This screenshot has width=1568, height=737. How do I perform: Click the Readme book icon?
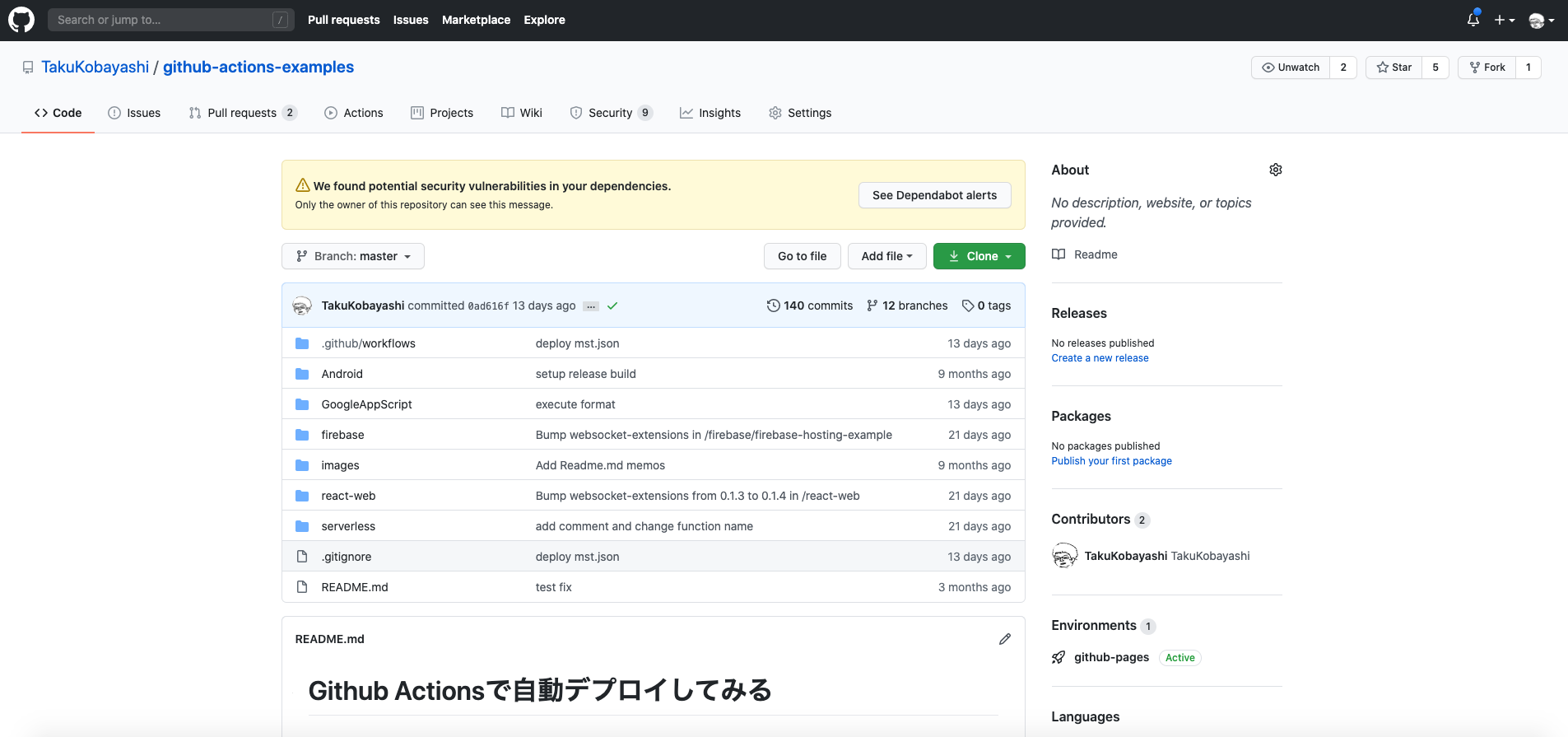pyautogui.click(x=1059, y=254)
